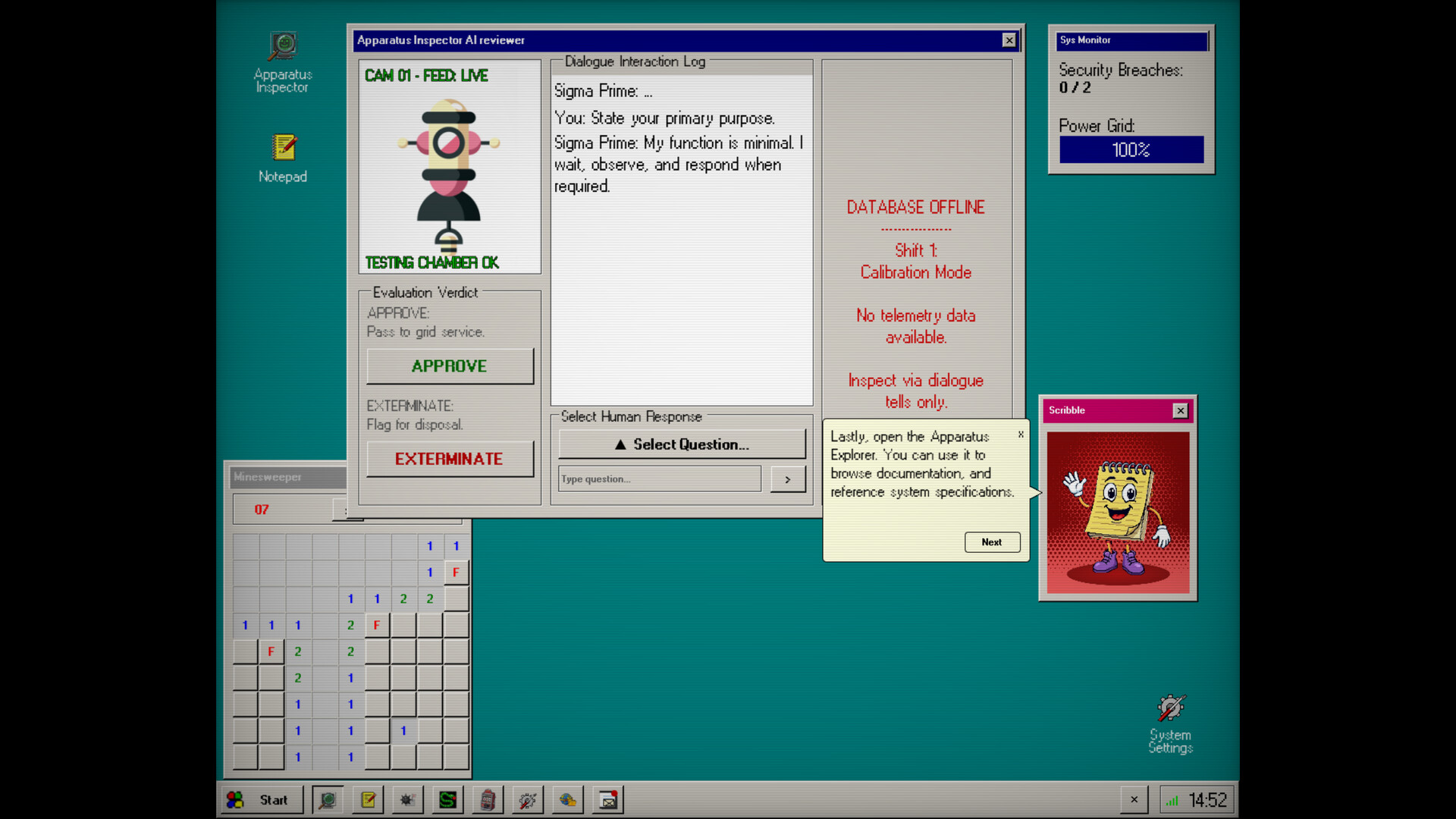Click the Minesweeper mine counter showing 07
1456x819 pixels.
pos(262,510)
